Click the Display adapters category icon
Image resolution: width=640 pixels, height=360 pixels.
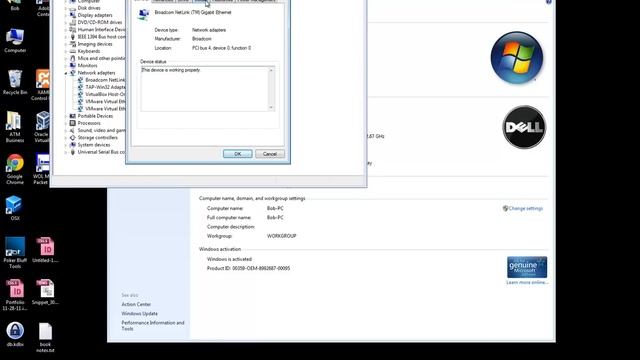(73, 15)
